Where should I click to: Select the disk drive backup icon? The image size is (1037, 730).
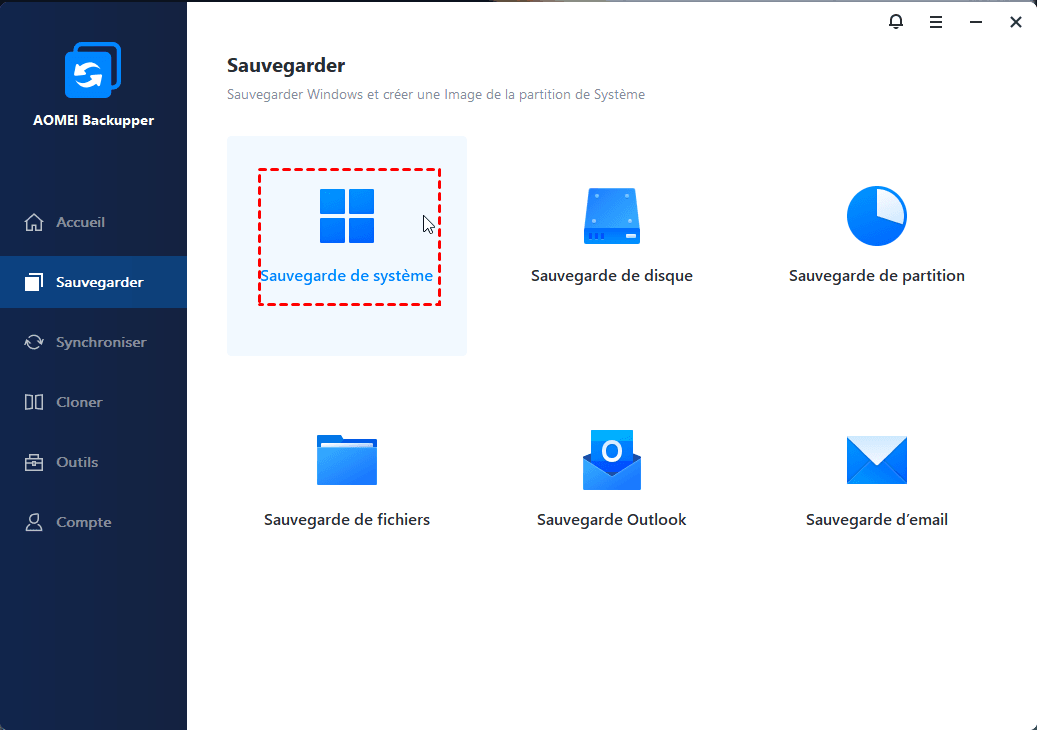pos(612,216)
